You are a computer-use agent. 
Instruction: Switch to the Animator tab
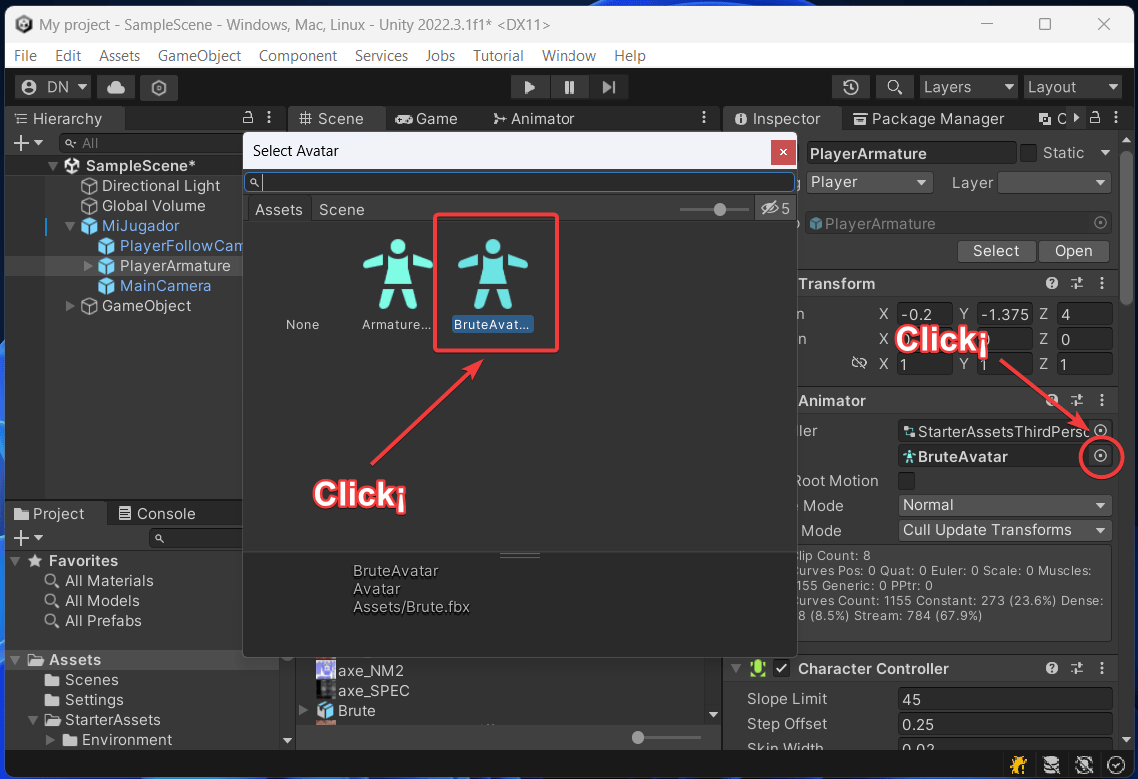[x=533, y=119]
